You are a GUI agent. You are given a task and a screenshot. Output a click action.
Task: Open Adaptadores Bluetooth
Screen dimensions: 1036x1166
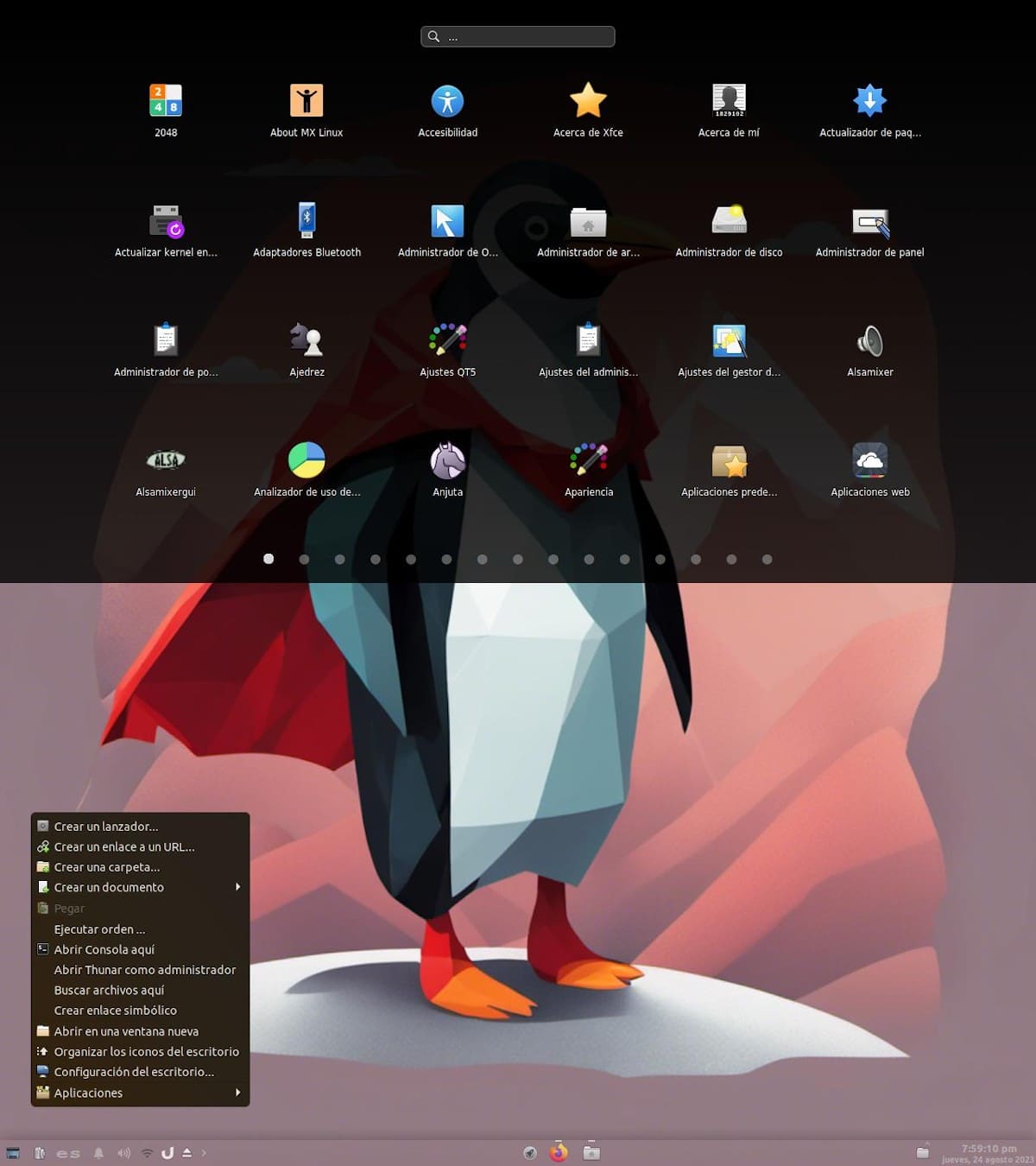point(306,222)
